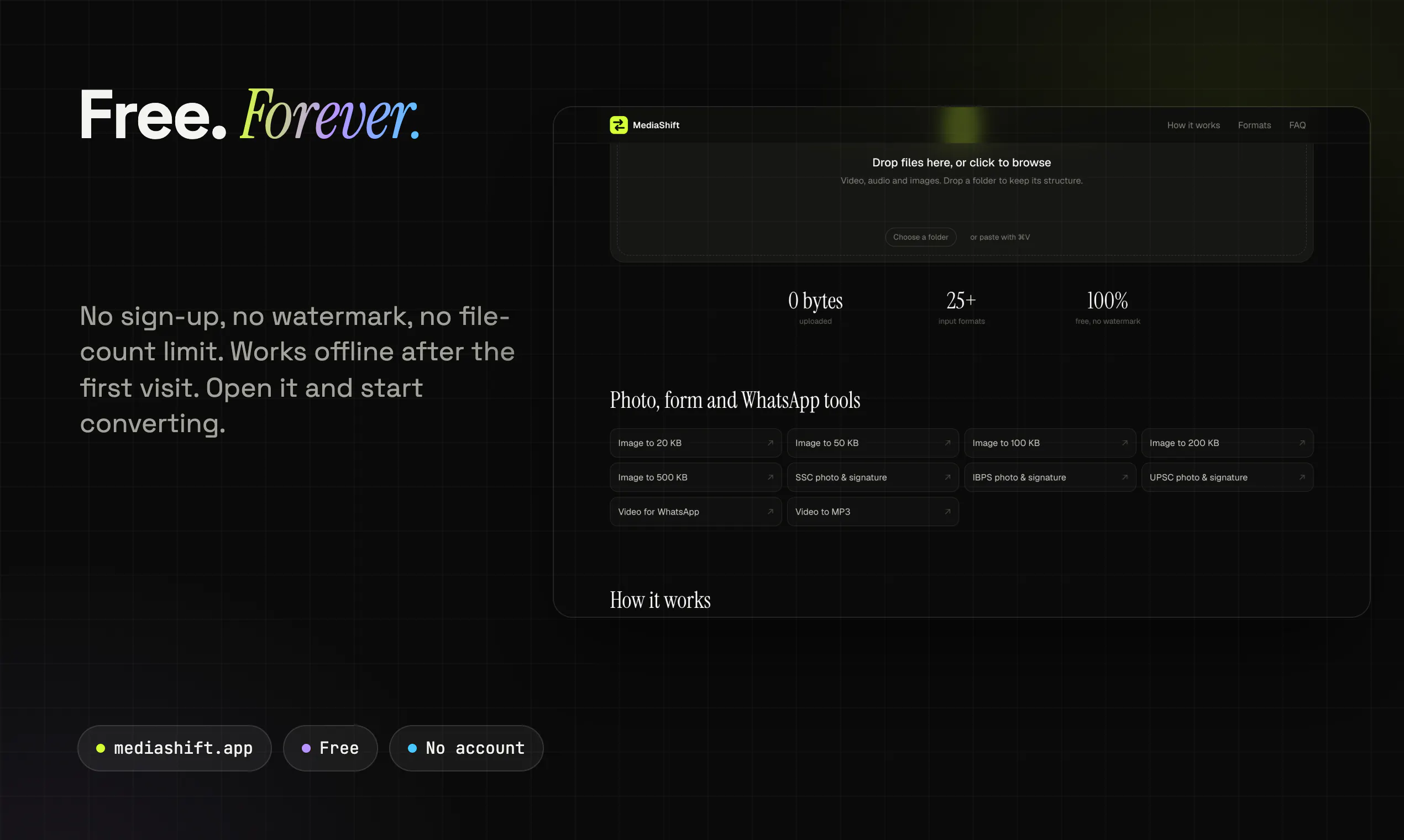Viewport: 1404px width, 840px height.
Task: Click the arrow icon on Image to 20 KB
Action: pyautogui.click(x=770, y=443)
